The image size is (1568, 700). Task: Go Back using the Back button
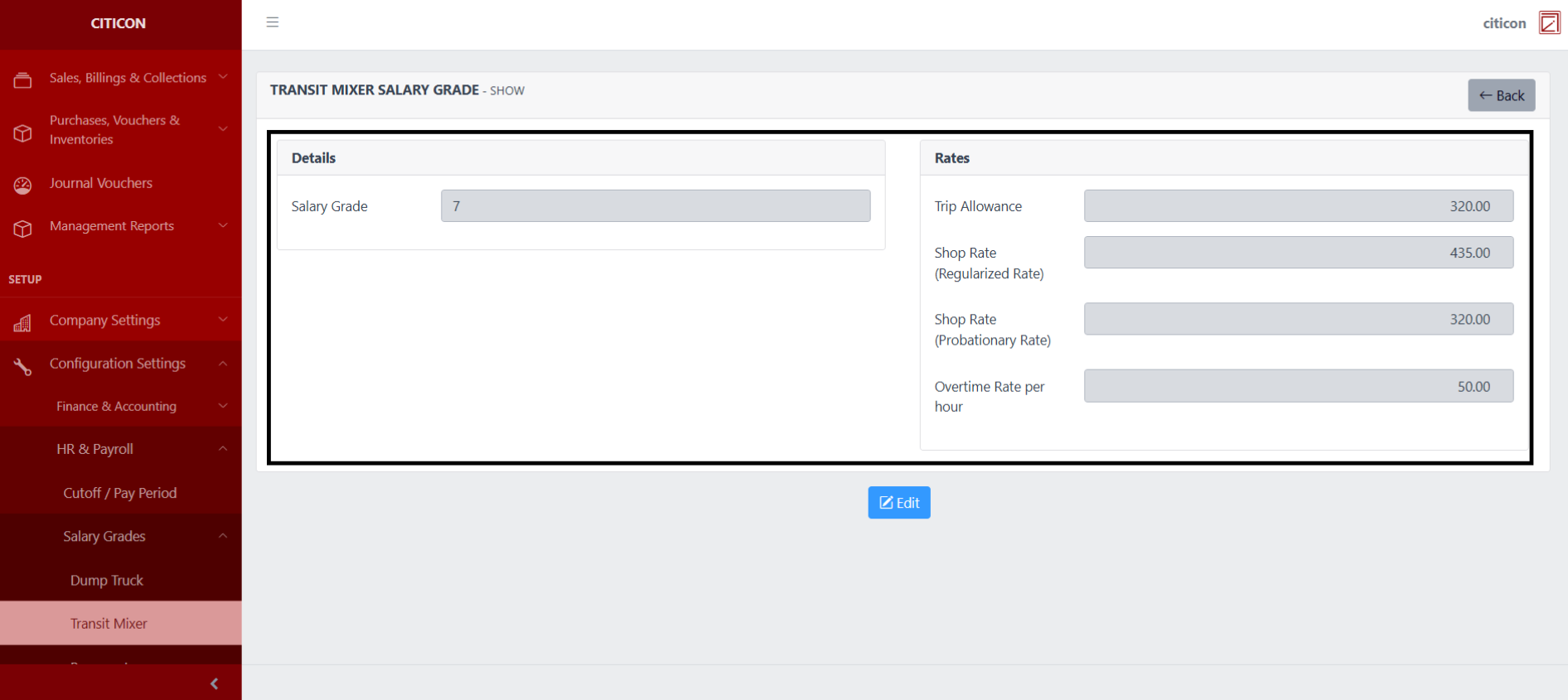1501,95
